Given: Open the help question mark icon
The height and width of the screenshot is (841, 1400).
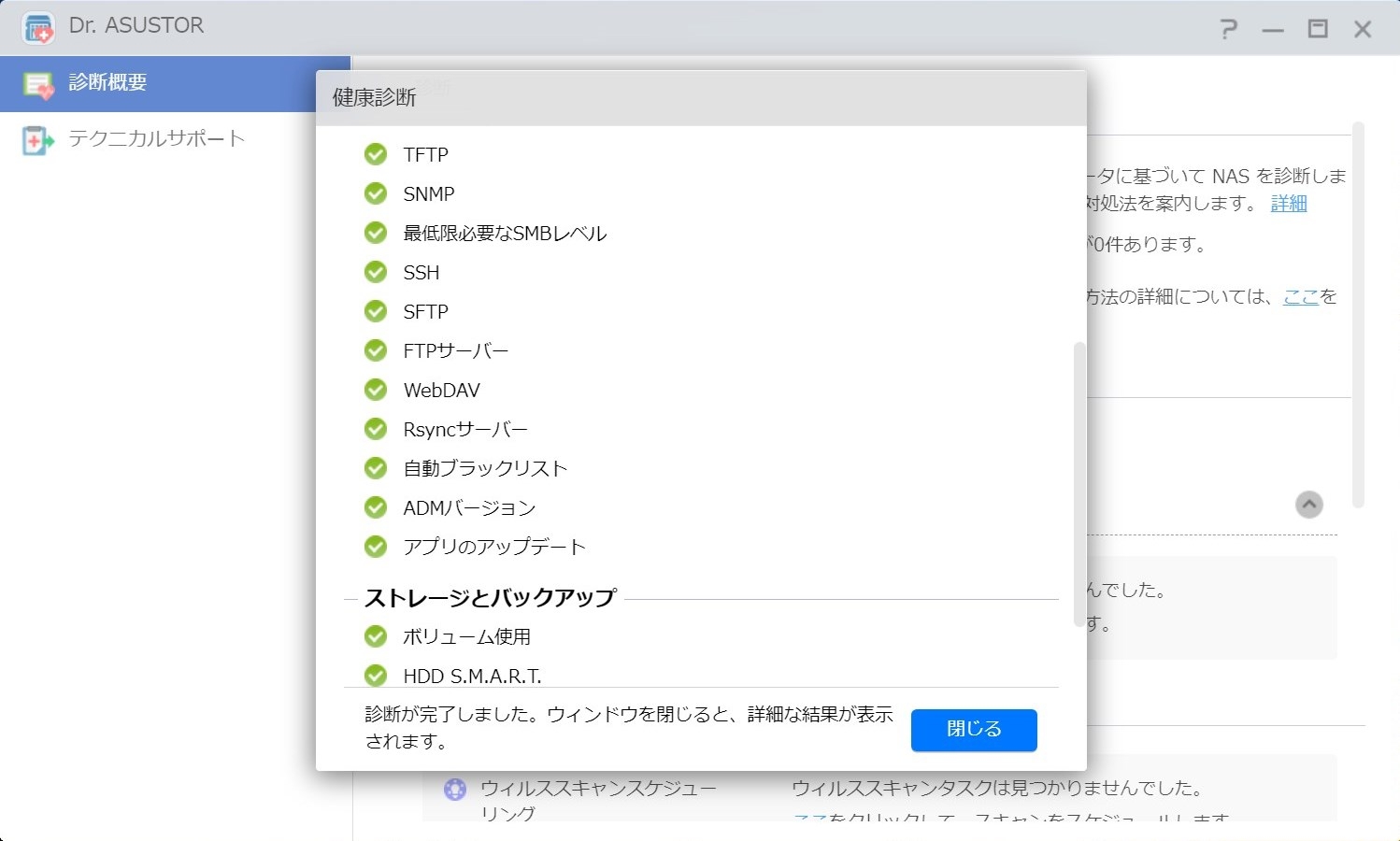Looking at the screenshot, I should [x=1228, y=29].
